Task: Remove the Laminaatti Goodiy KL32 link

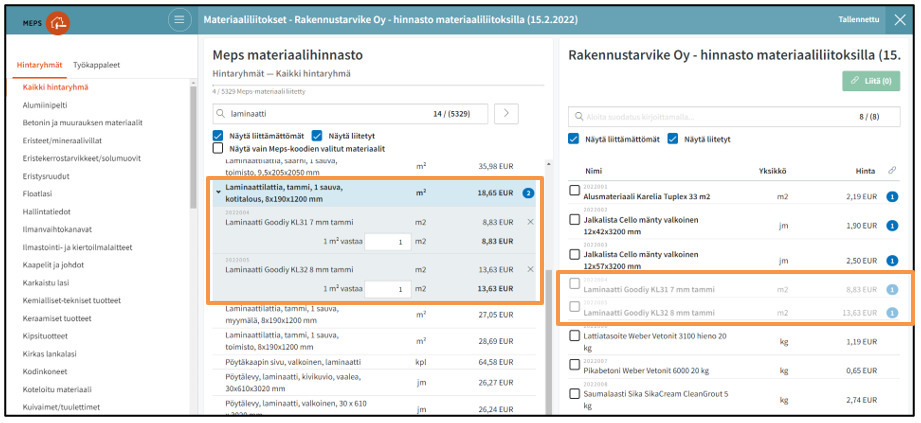Action: pos(530,270)
